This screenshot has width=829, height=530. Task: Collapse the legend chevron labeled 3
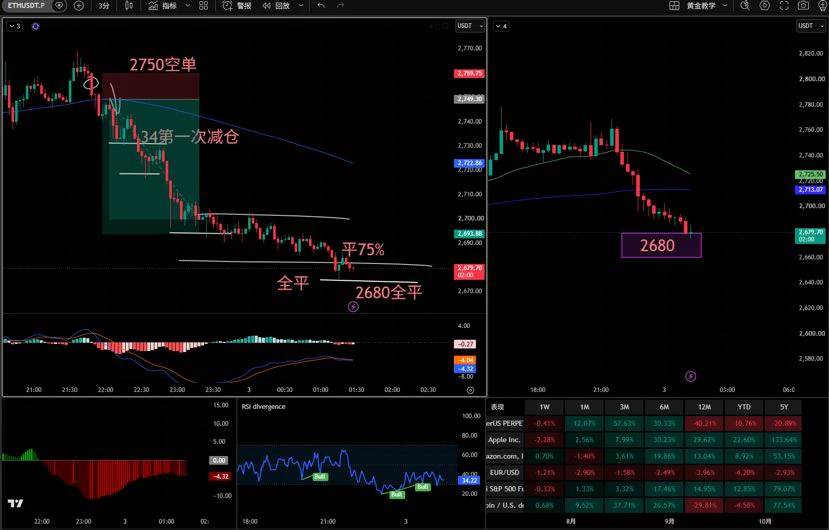(14, 26)
